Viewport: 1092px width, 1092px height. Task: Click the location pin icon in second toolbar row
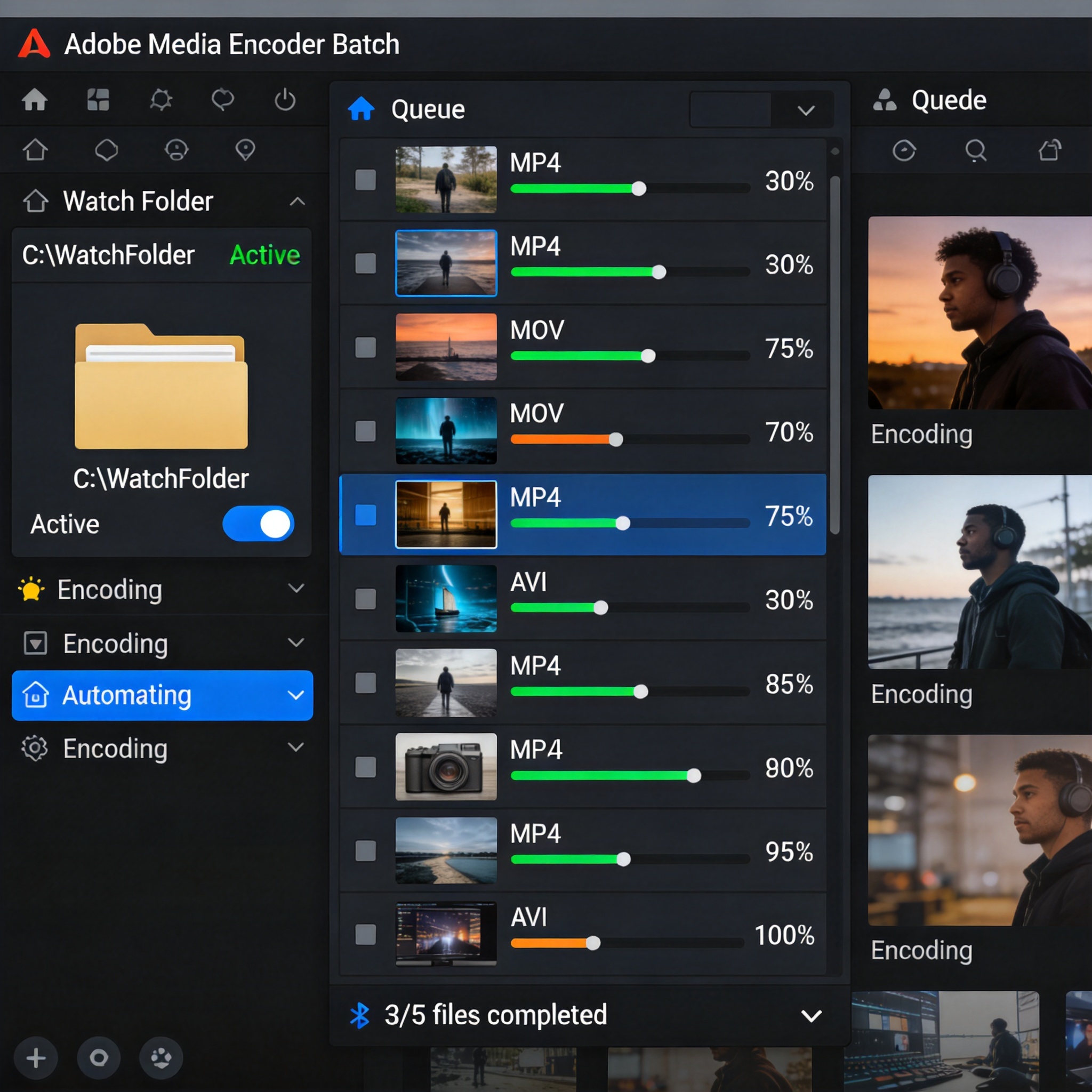245,150
